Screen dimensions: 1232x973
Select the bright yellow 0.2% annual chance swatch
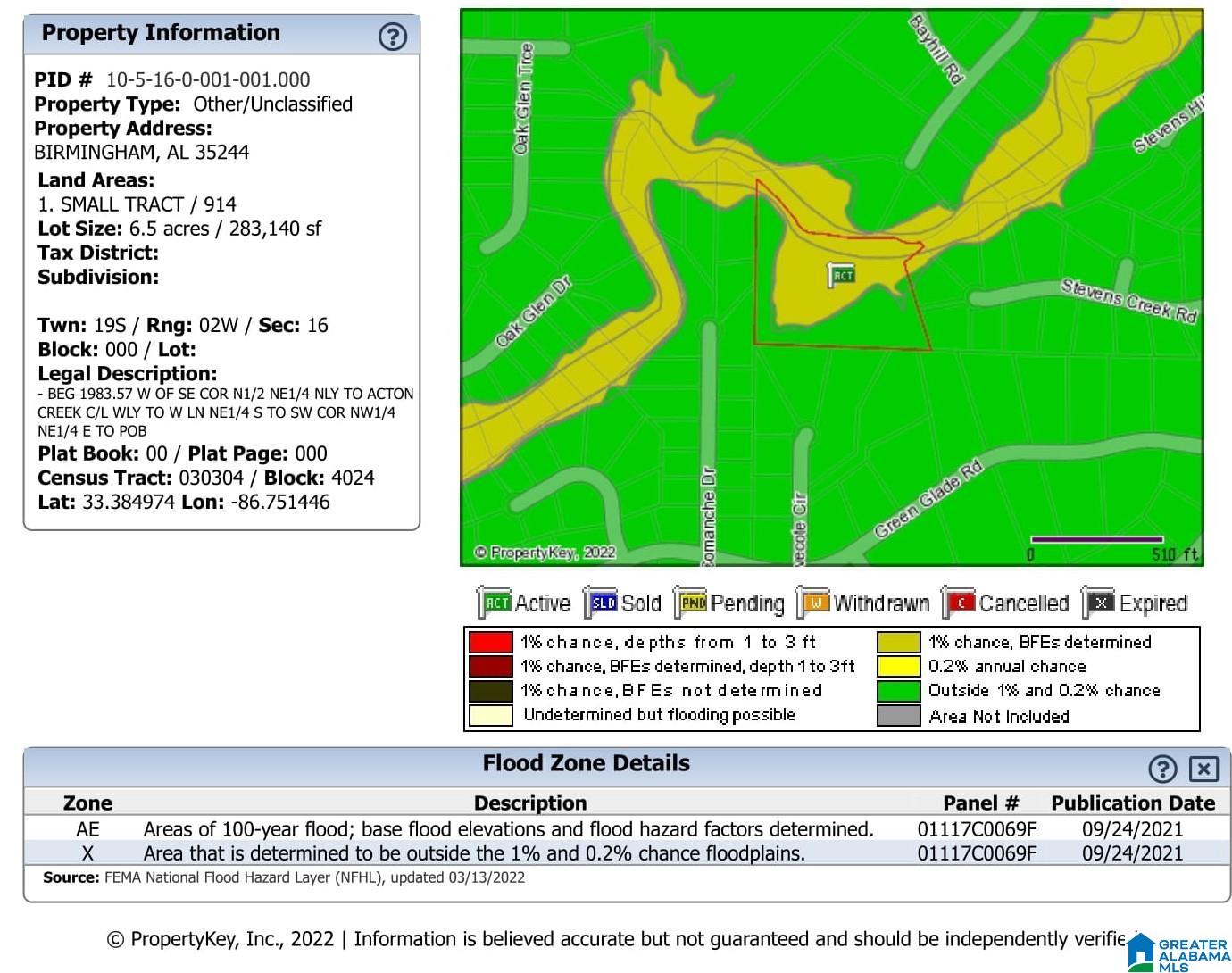[898, 666]
